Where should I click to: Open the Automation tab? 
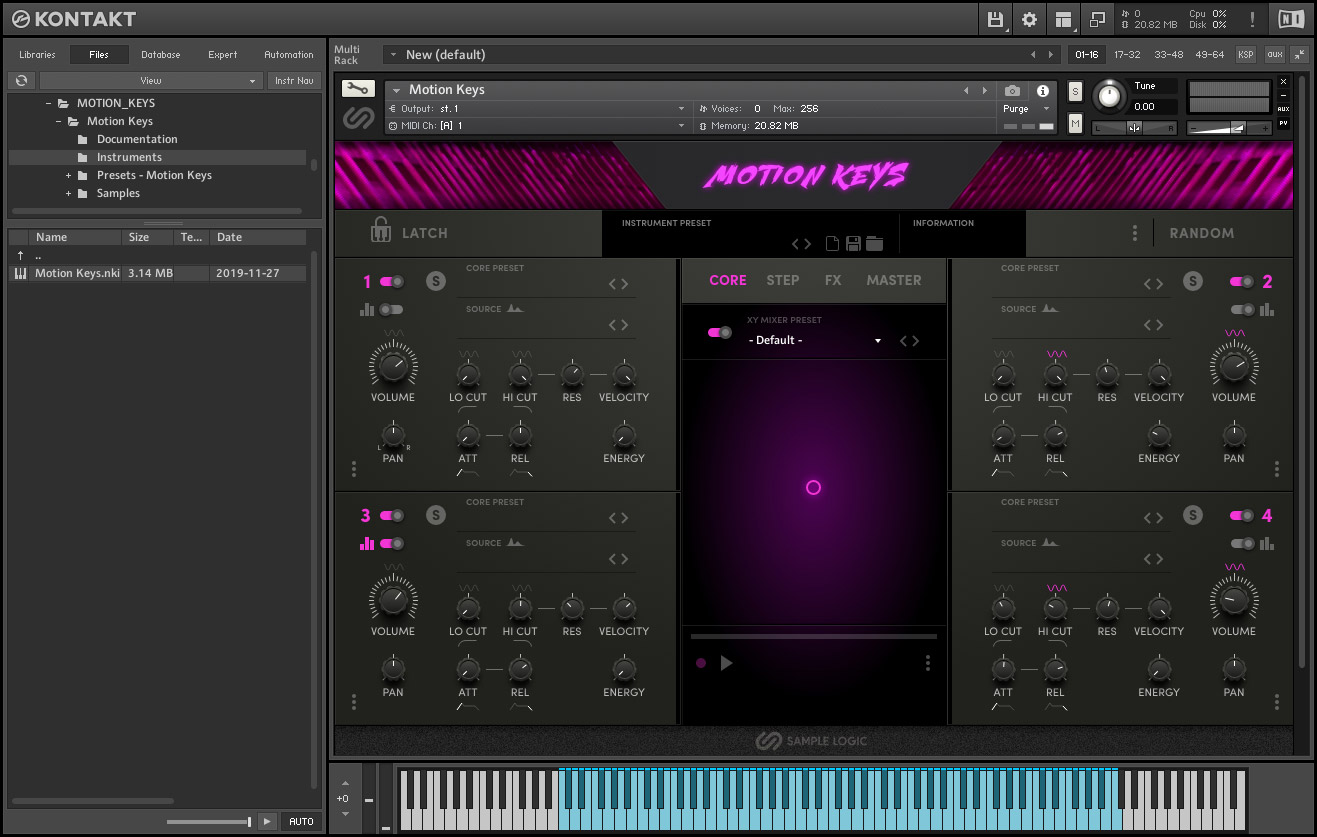[x=289, y=55]
